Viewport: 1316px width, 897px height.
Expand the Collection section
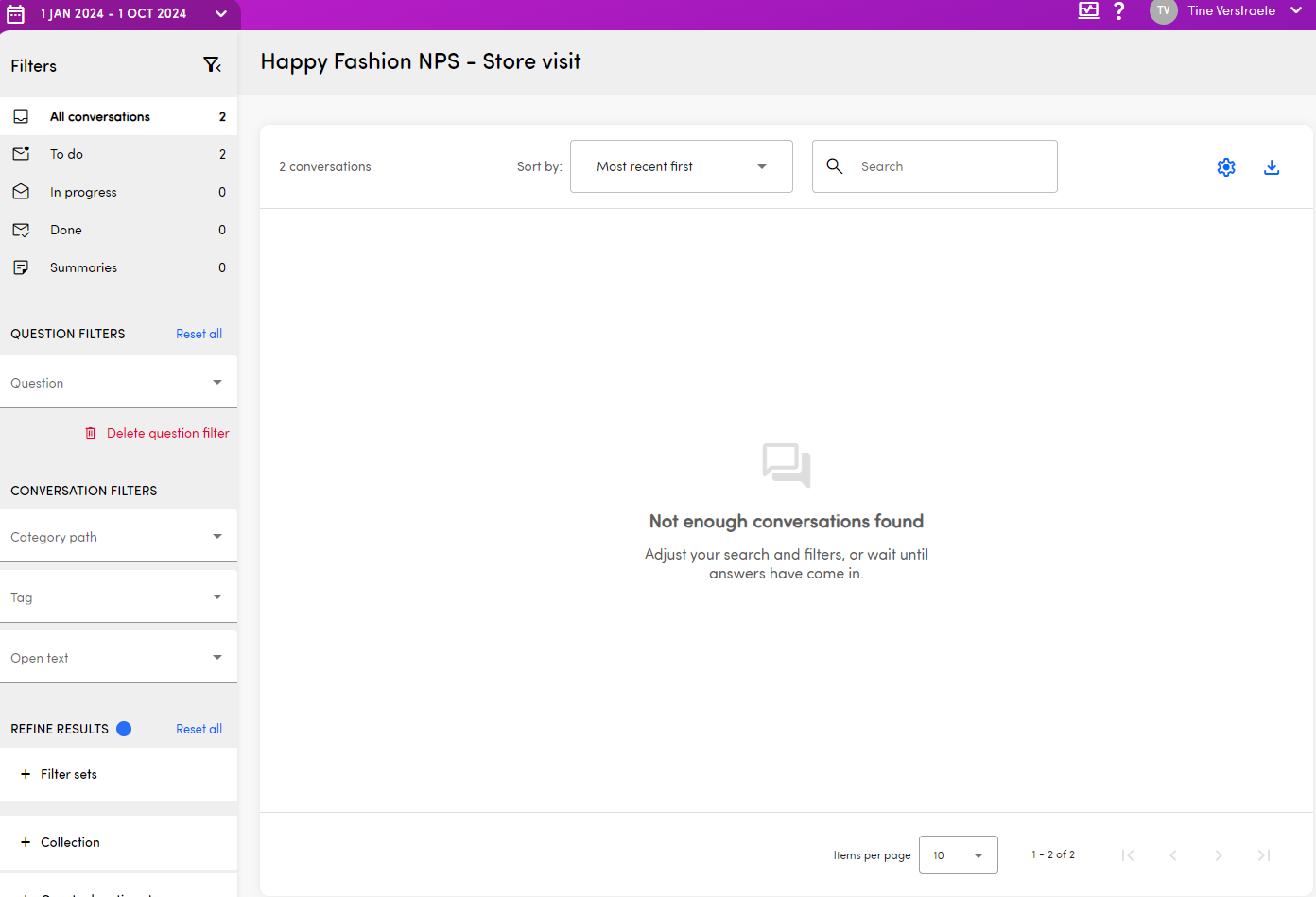(x=118, y=842)
